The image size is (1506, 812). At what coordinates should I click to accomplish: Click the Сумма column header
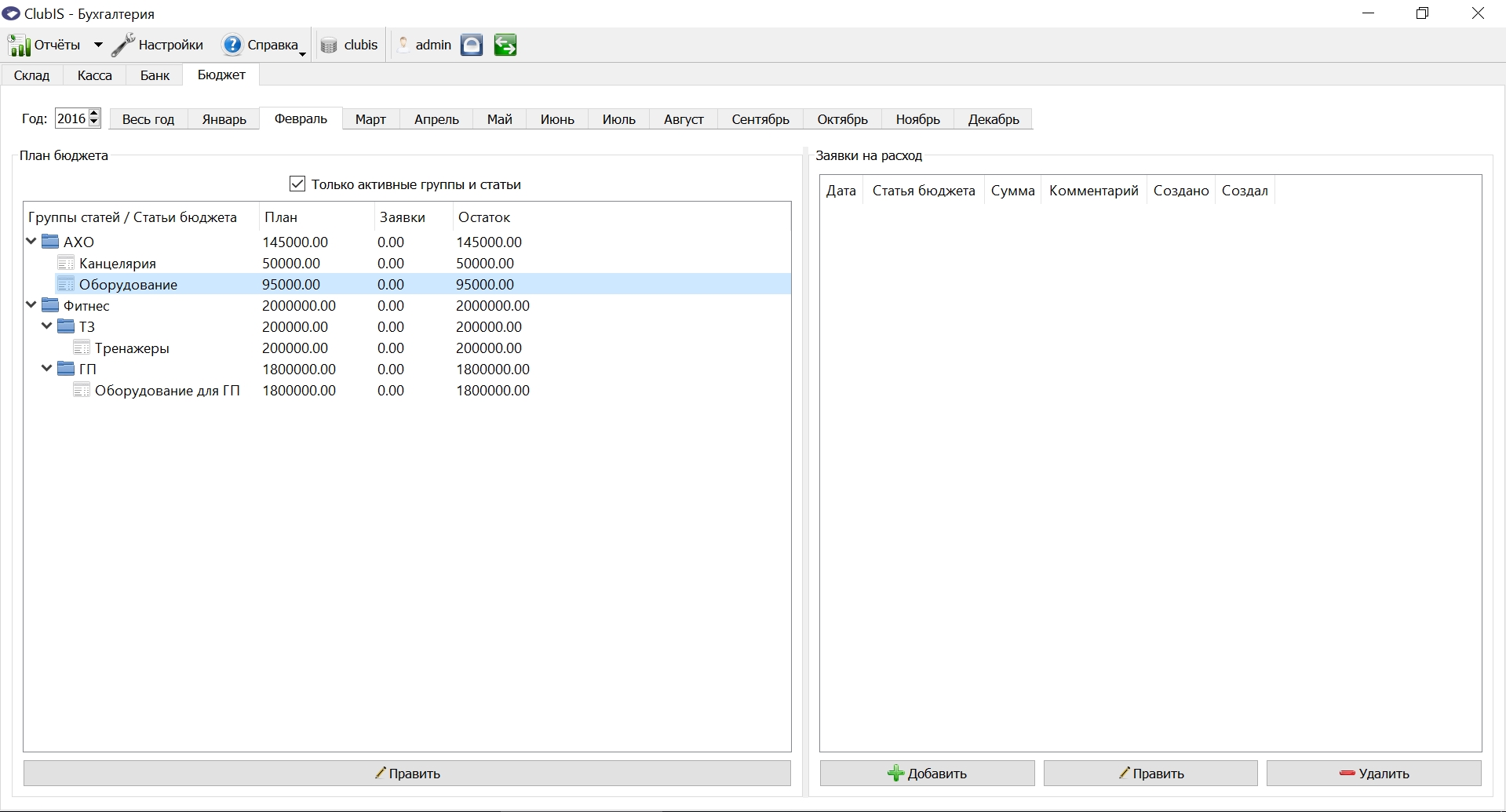coord(1012,191)
